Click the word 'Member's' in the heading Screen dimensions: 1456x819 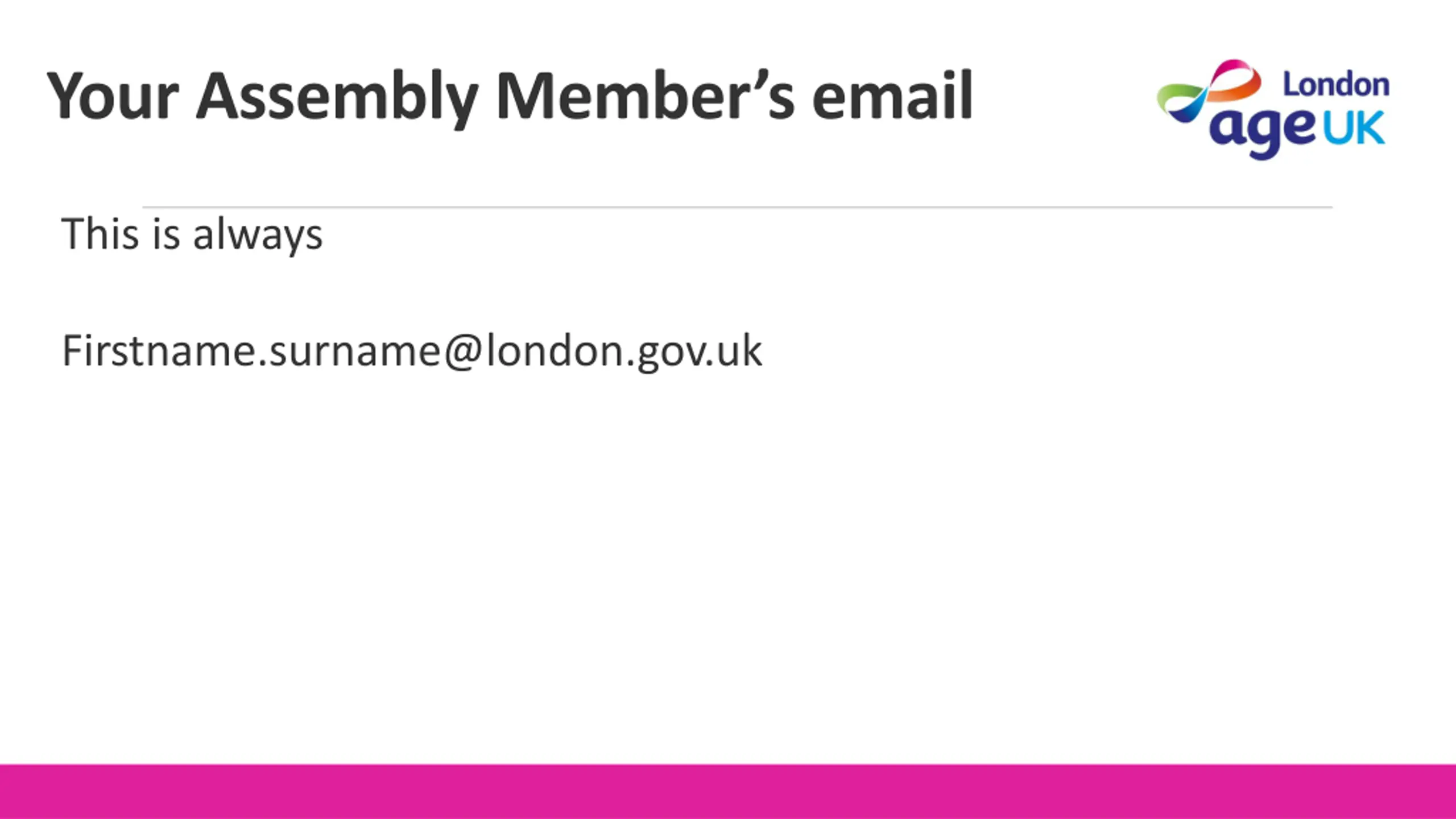point(645,94)
